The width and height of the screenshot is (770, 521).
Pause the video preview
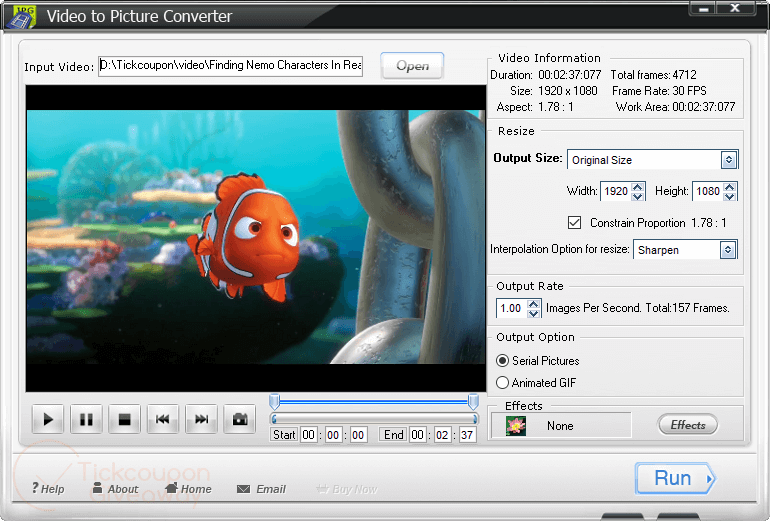tap(86, 419)
